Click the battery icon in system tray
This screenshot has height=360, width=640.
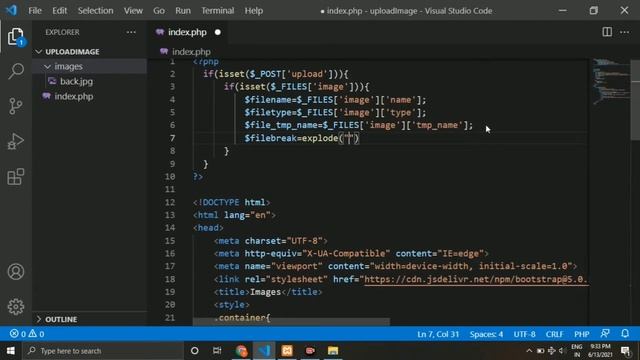coord(540,351)
